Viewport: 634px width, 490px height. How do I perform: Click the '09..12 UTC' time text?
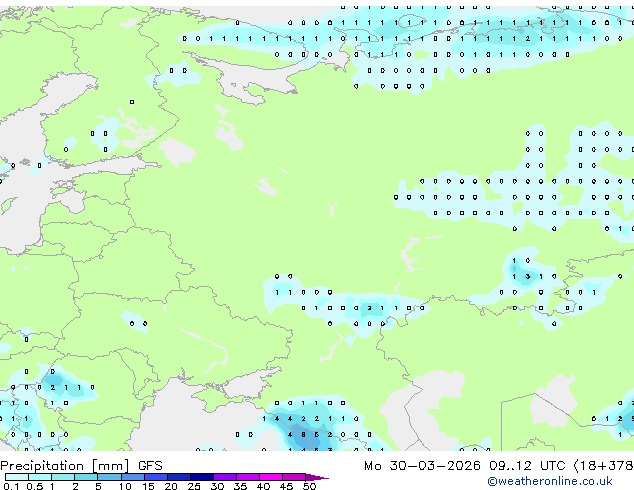click(x=527, y=466)
